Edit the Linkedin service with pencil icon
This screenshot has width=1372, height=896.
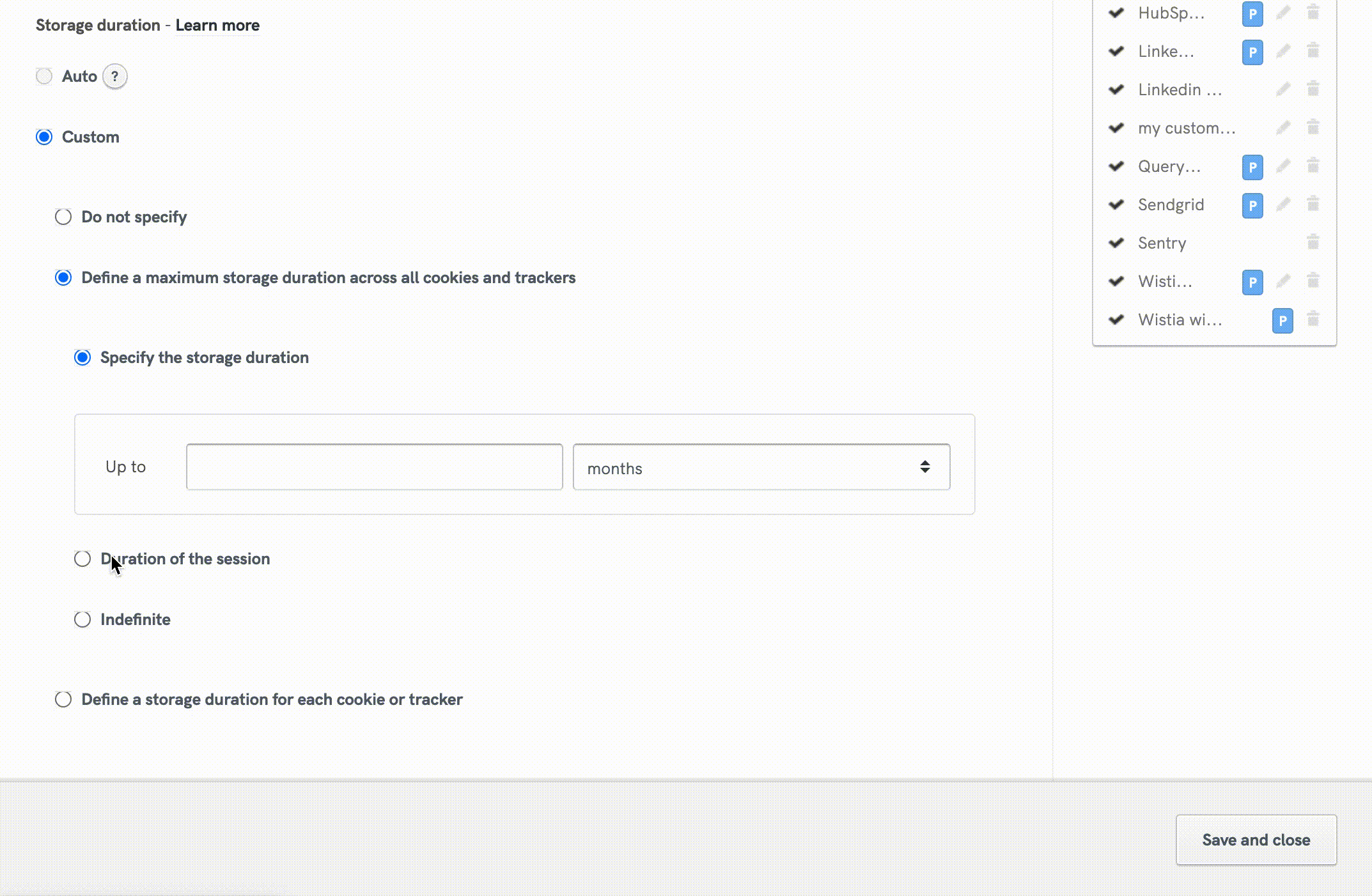click(1282, 89)
